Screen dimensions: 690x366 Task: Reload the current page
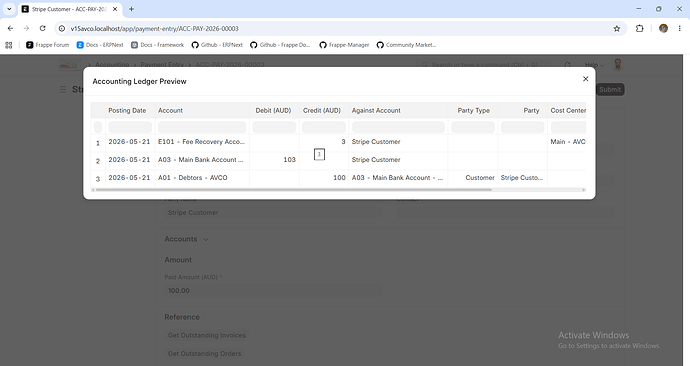pos(42,29)
